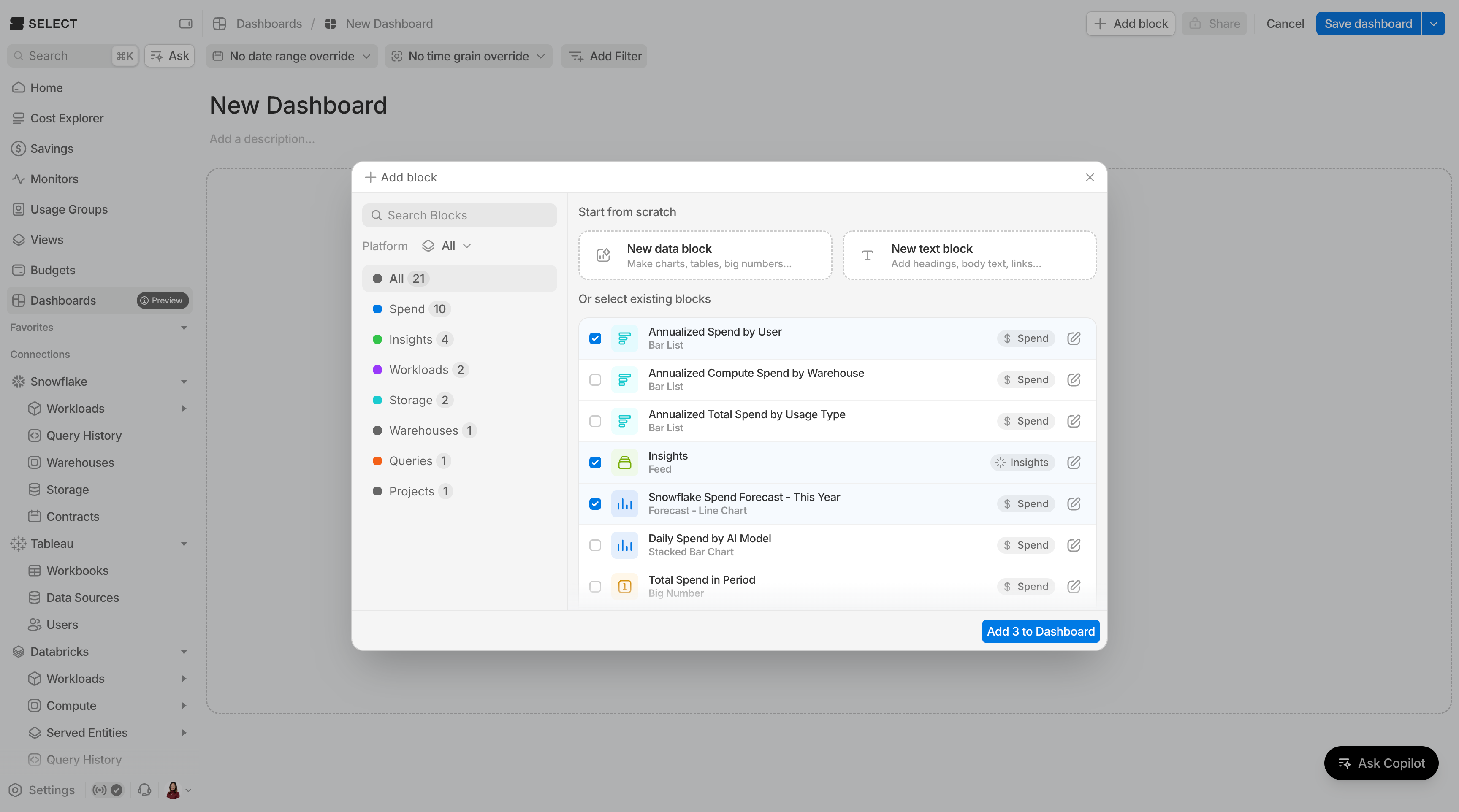Select the Spend category filter
Viewport: 1459px width, 812px height.
click(x=459, y=309)
